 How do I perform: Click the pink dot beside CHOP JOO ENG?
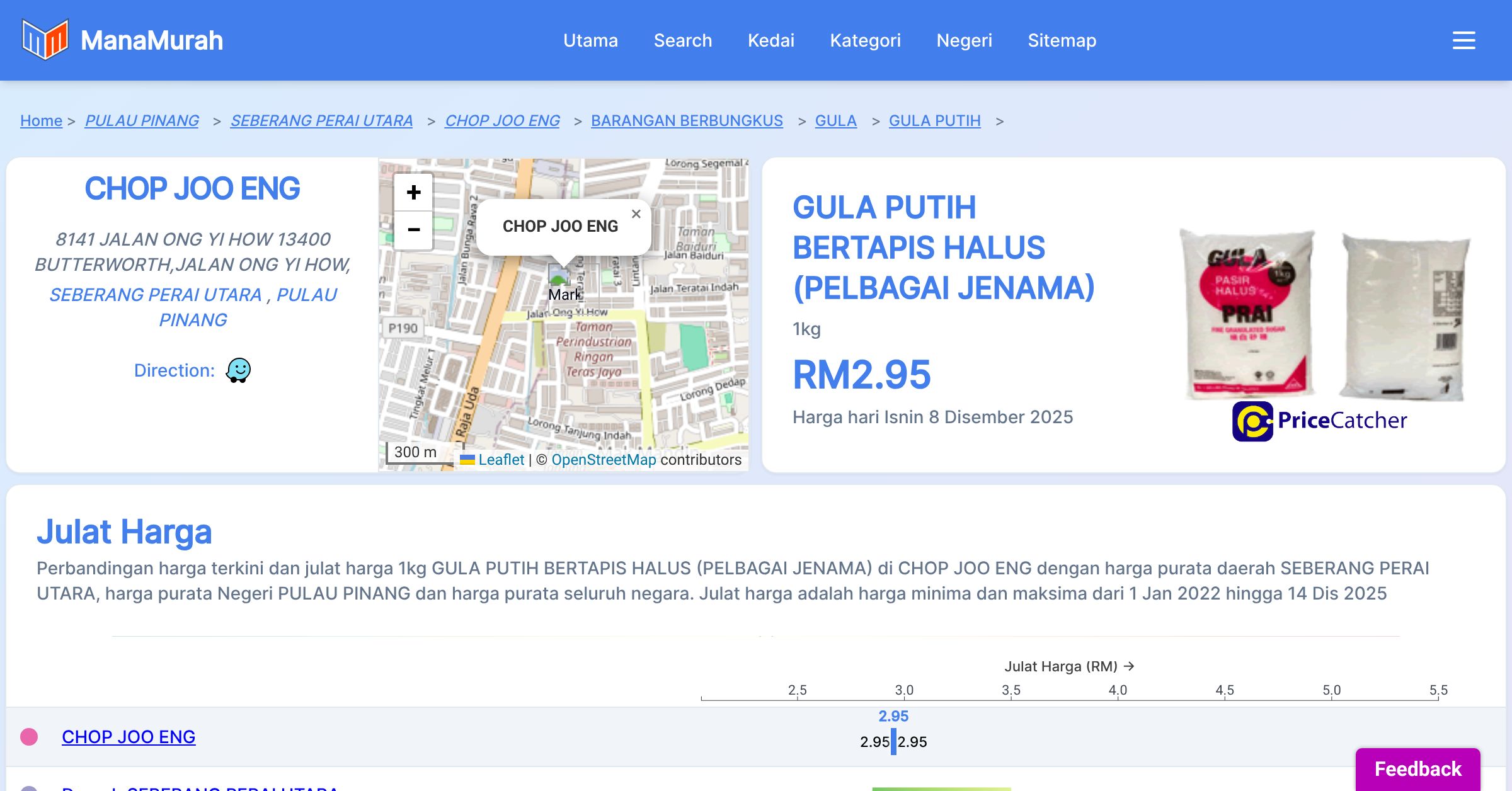29,737
